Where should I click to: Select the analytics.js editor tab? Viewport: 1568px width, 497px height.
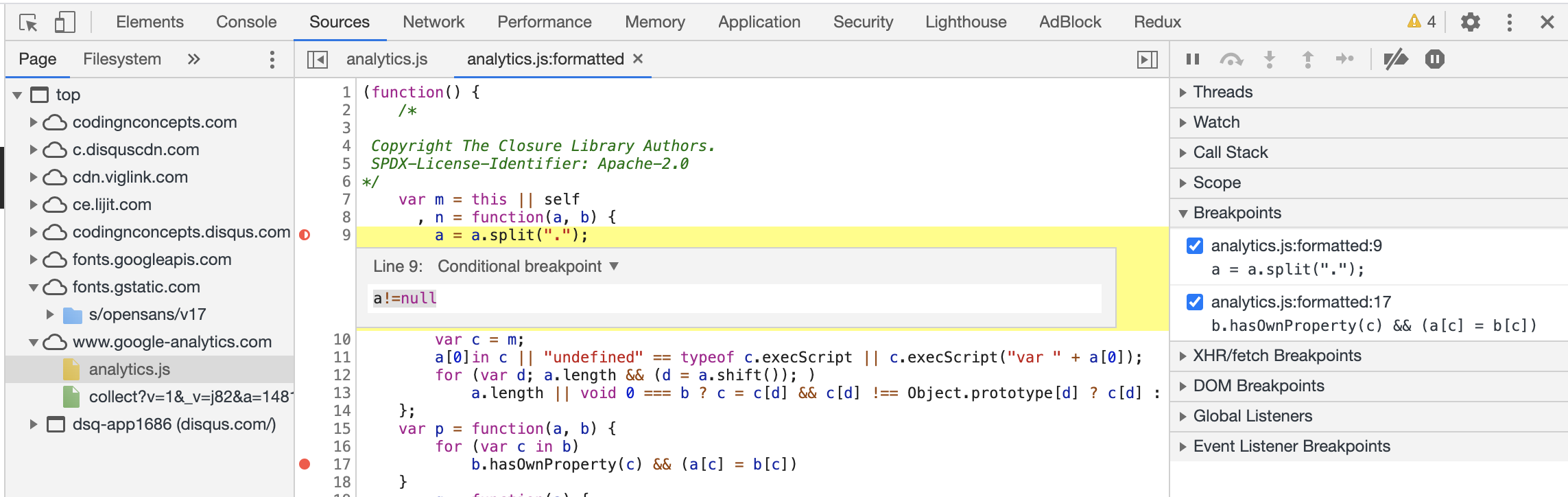pyautogui.click(x=387, y=59)
